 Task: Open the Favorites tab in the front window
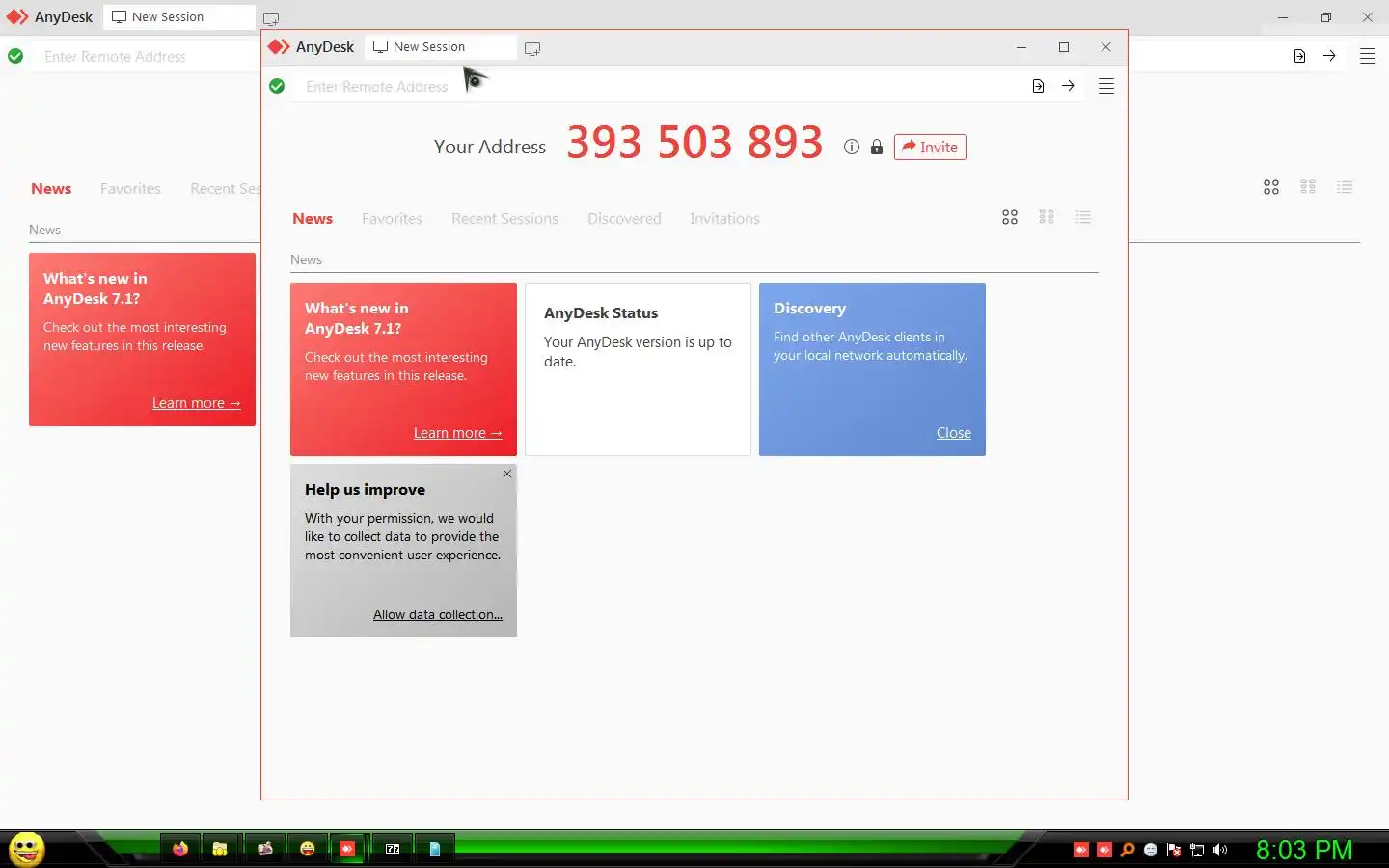coord(392,219)
